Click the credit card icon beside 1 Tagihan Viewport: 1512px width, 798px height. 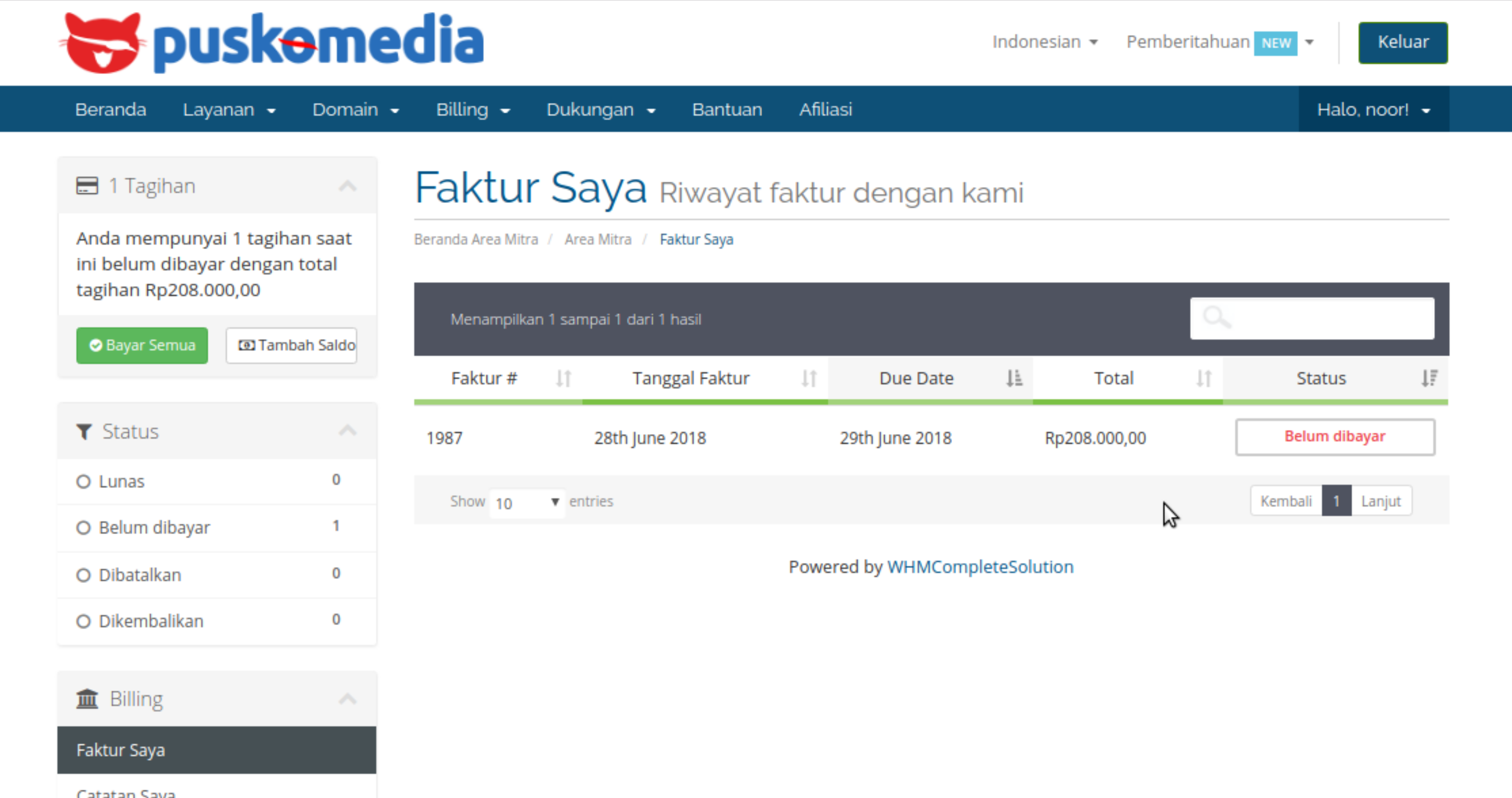87,186
